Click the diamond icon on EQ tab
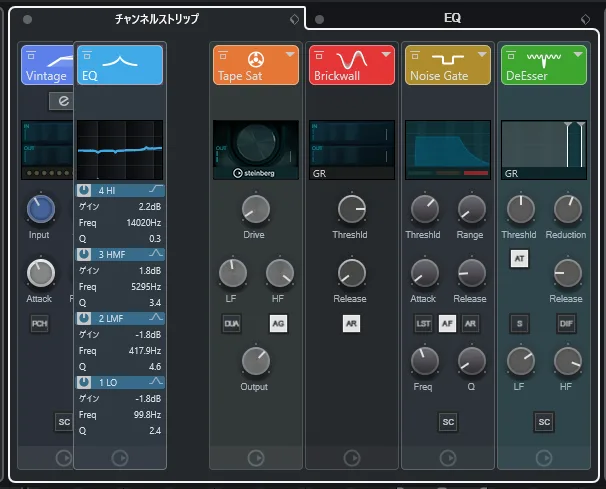 click(586, 19)
